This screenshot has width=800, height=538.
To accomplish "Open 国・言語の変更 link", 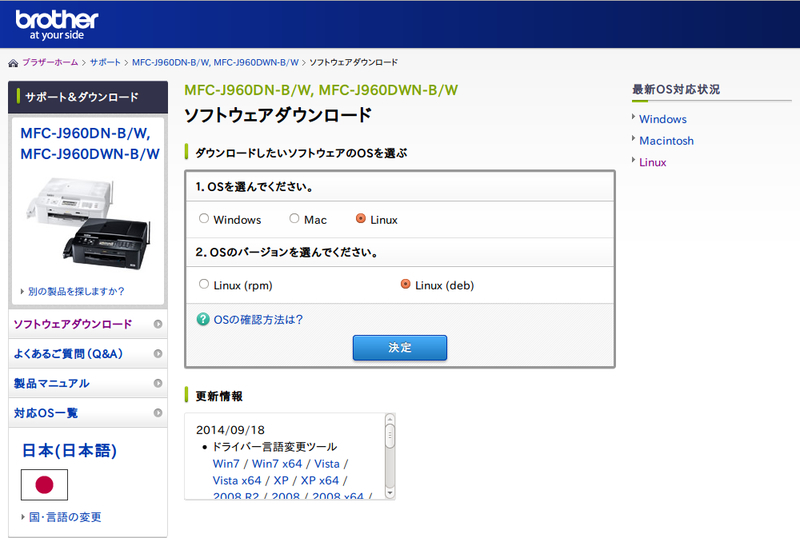I will 65,517.
